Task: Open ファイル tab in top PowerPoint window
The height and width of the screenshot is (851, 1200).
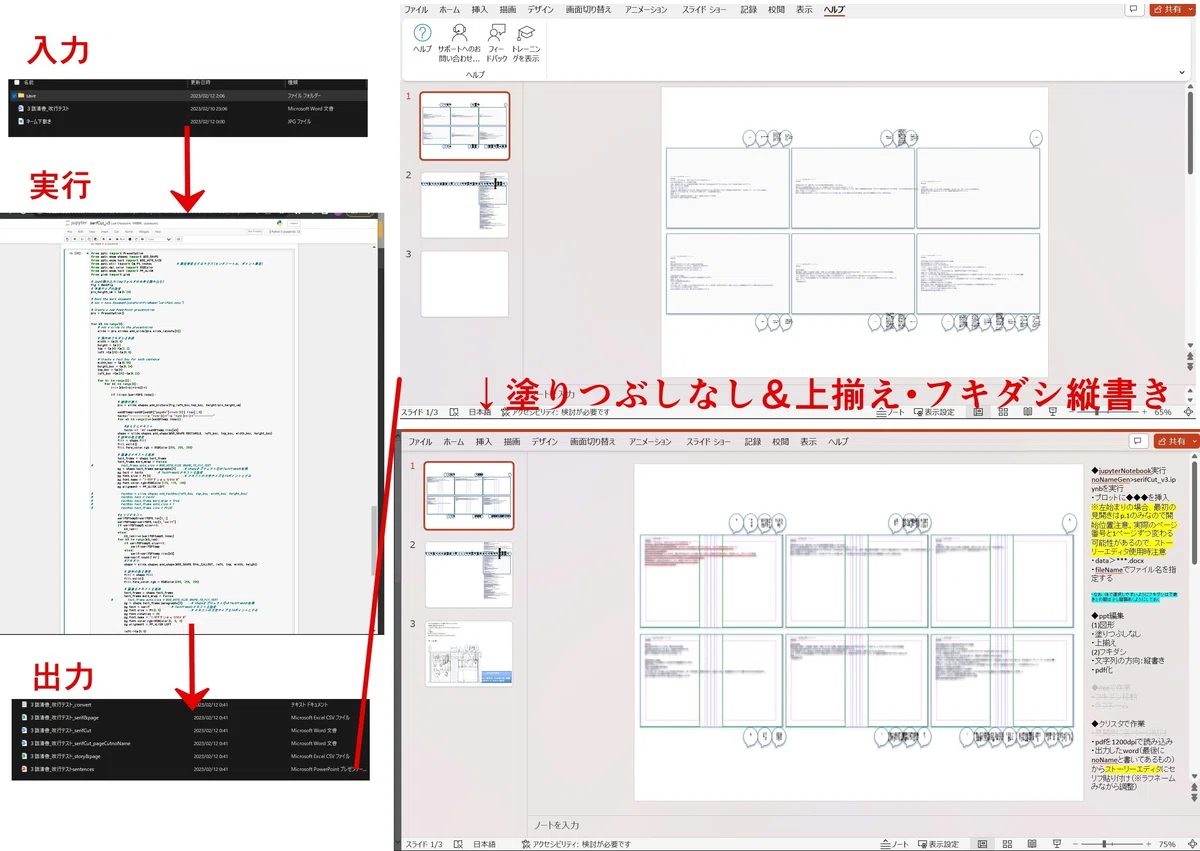Action: [x=418, y=9]
